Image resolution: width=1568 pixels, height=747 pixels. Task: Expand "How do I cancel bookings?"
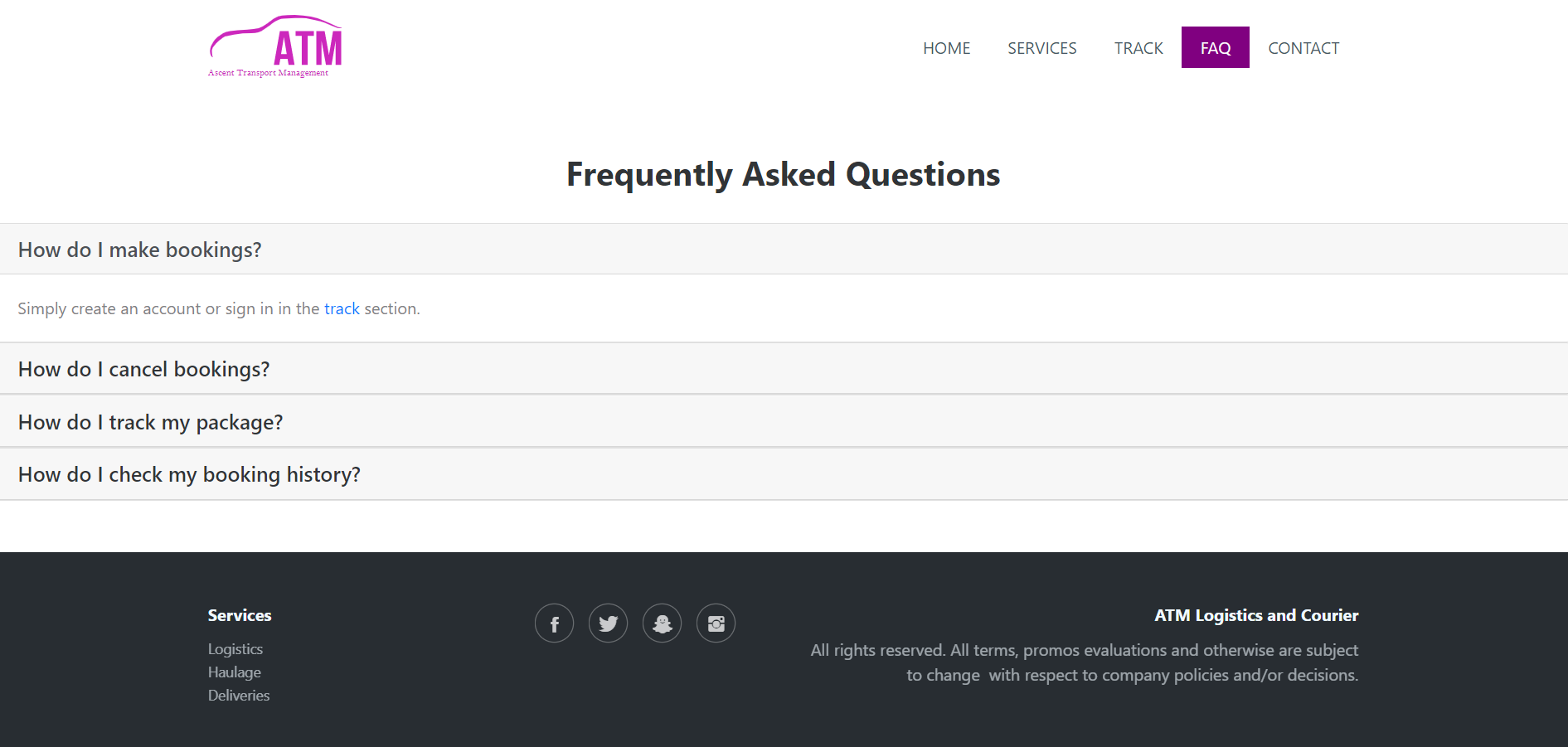click(x=143, y=369)
